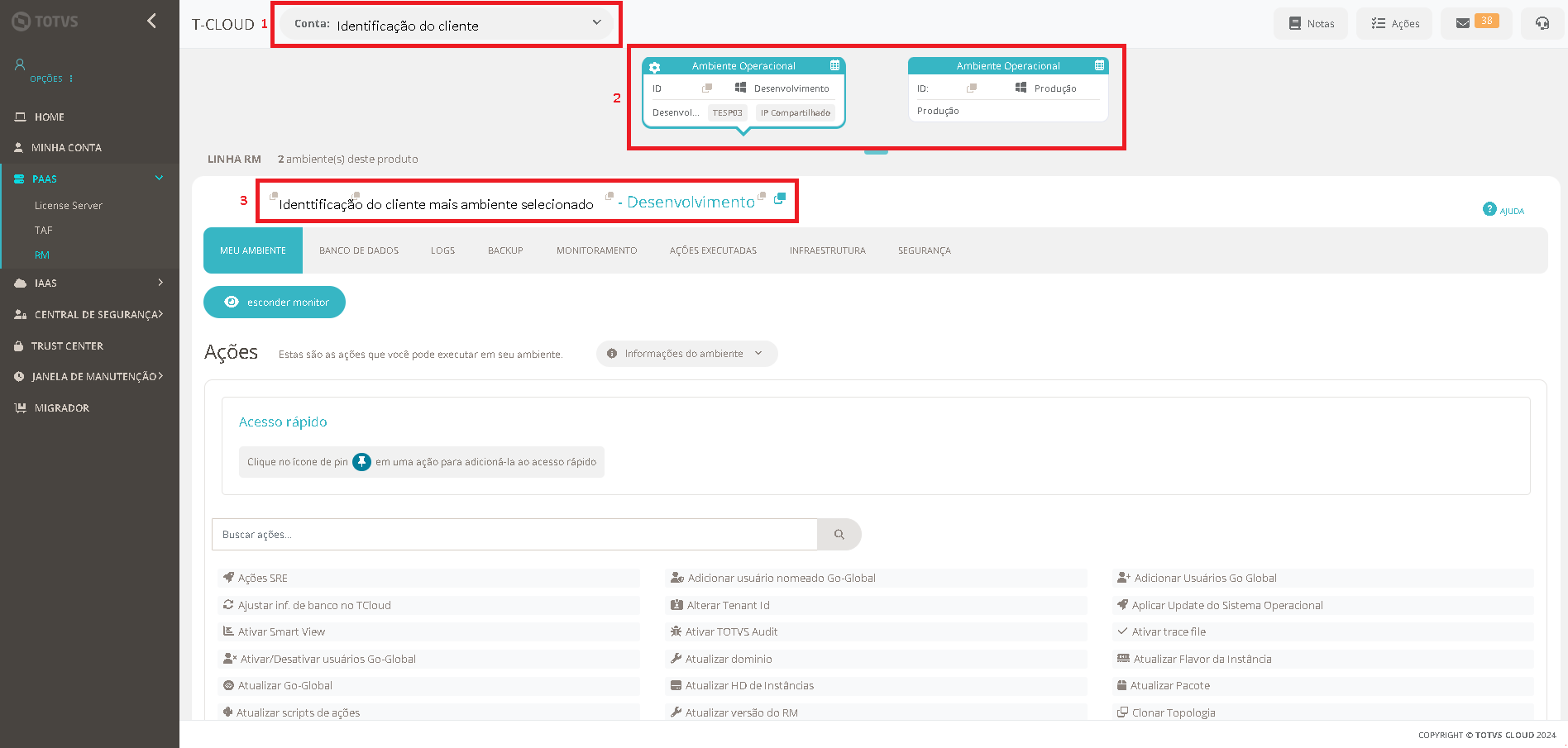Select Clonar Topologia action
The width and height of the screenshot is (1568, 748).
click(x=1323, y=712)
